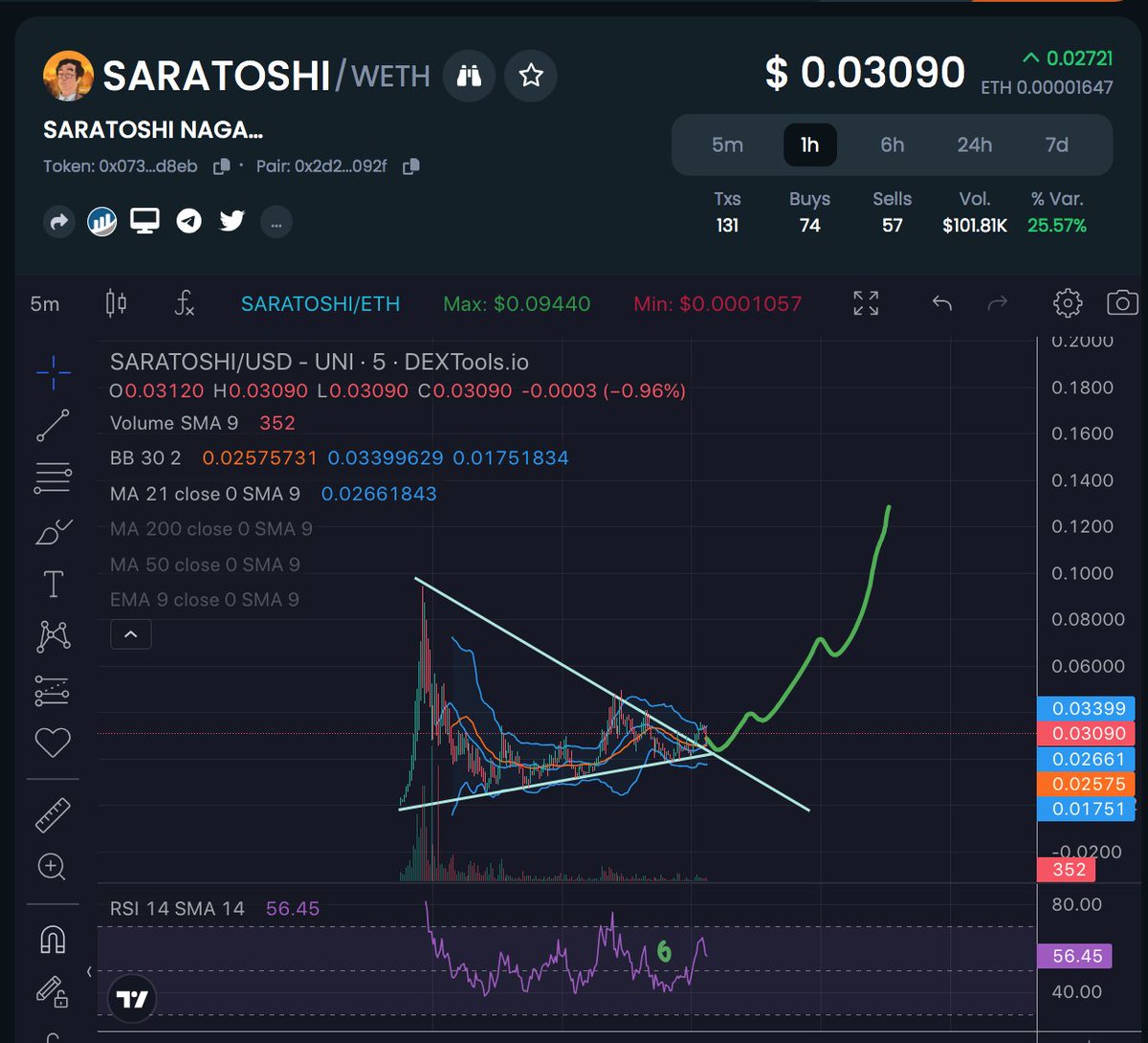
Task: Collapse the indicator legend with chevron
Action: click(131, 633)
